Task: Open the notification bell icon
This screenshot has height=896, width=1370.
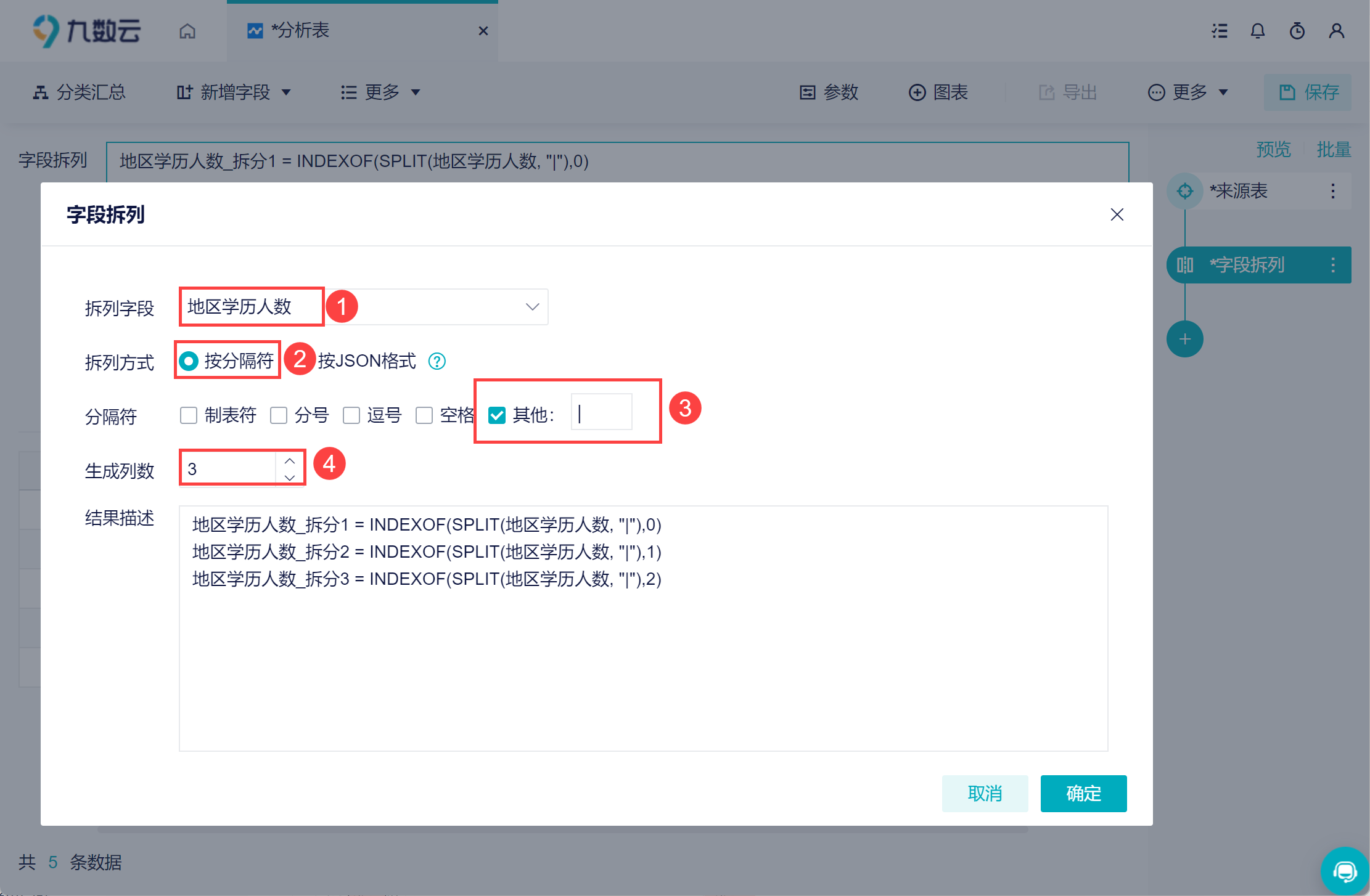Action: (1258, 31)
